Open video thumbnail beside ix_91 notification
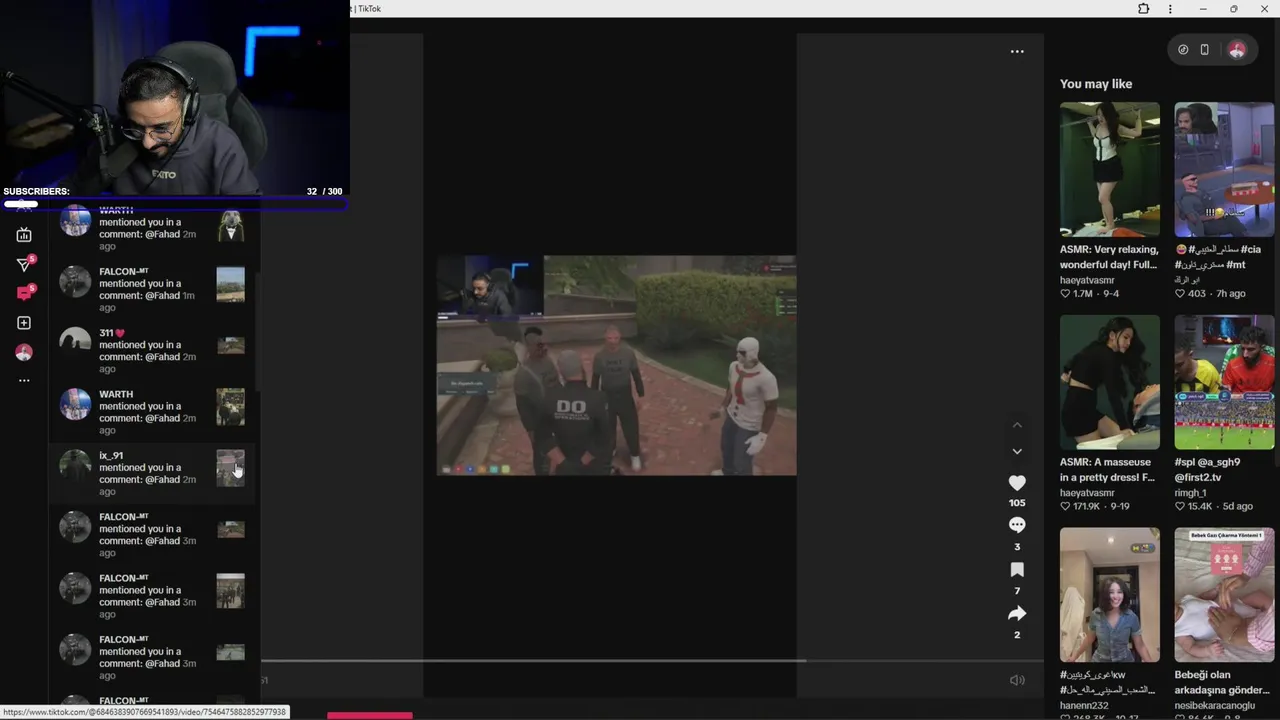The image size is (1280, 720). [230, 468]
